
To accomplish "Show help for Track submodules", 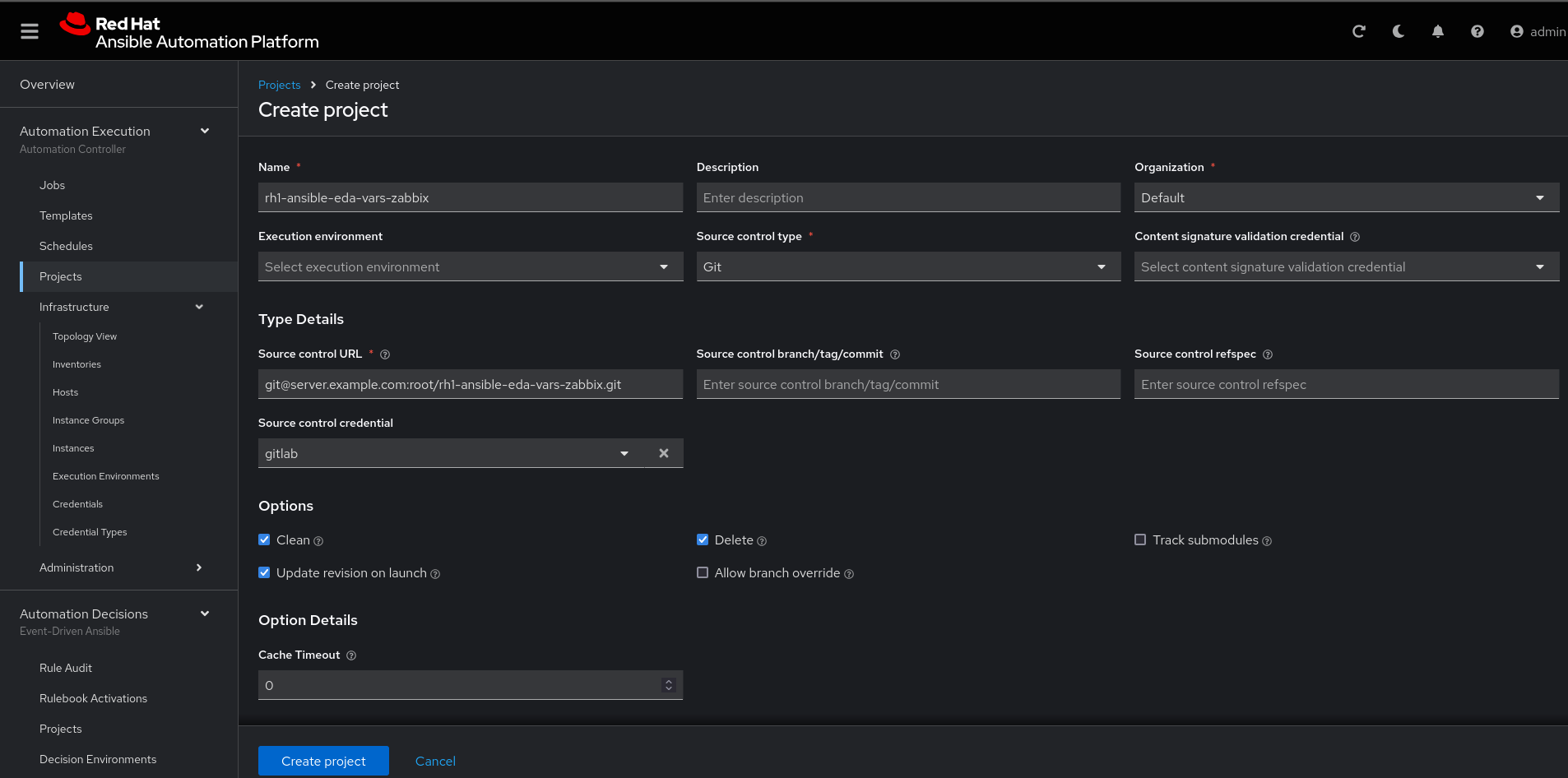I will pos(1267,541).
